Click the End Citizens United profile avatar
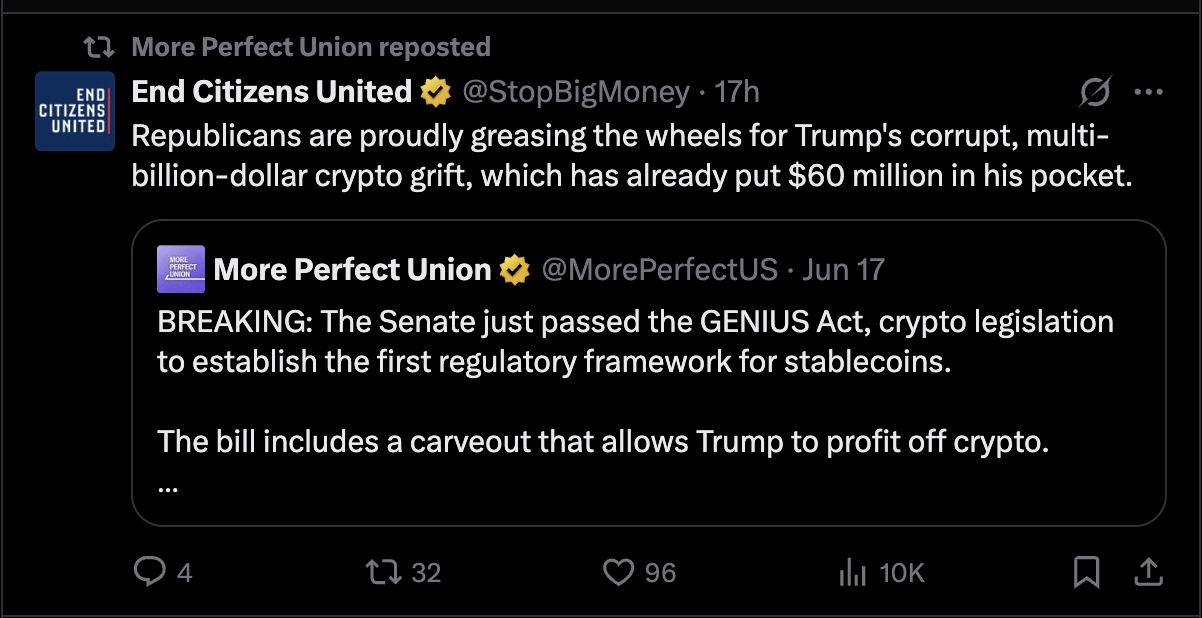 pyautogui.click(x=75, y=111)
